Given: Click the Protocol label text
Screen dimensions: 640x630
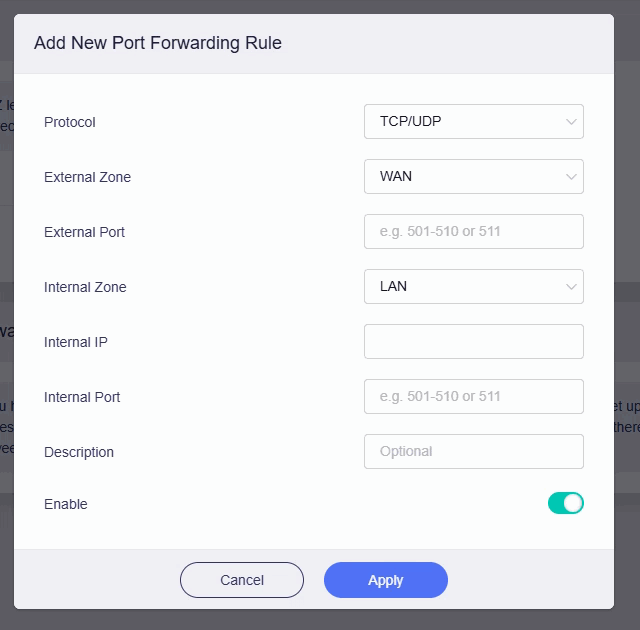Looking at the screenshot, I should pyautogui.click(x=70, y=122).
